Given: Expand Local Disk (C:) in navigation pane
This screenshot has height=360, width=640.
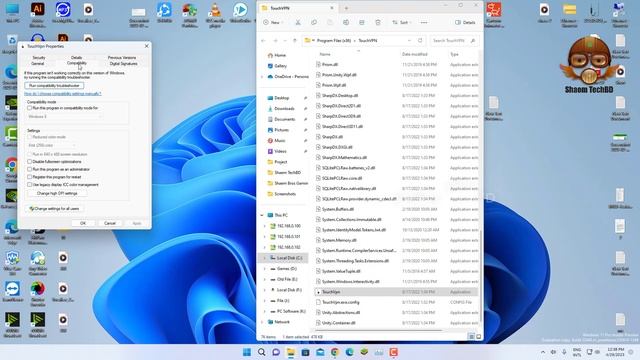Looking at the screenshot, I should (264, 258).
